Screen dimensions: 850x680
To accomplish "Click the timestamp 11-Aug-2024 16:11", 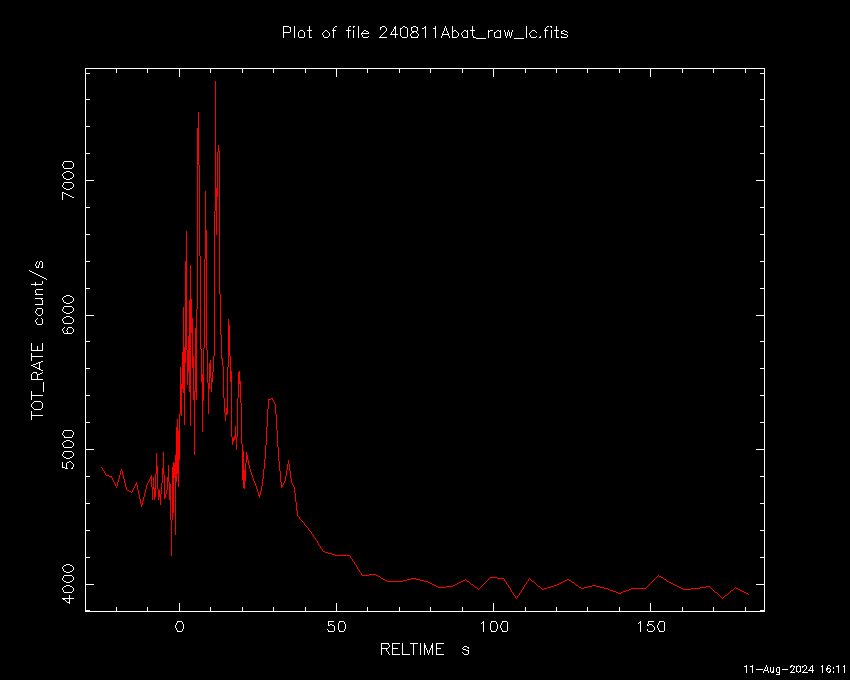I will coord(794,669).
